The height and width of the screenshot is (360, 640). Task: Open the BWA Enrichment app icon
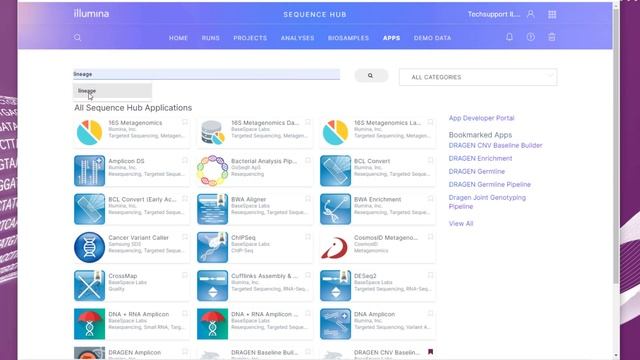[335, 209]
